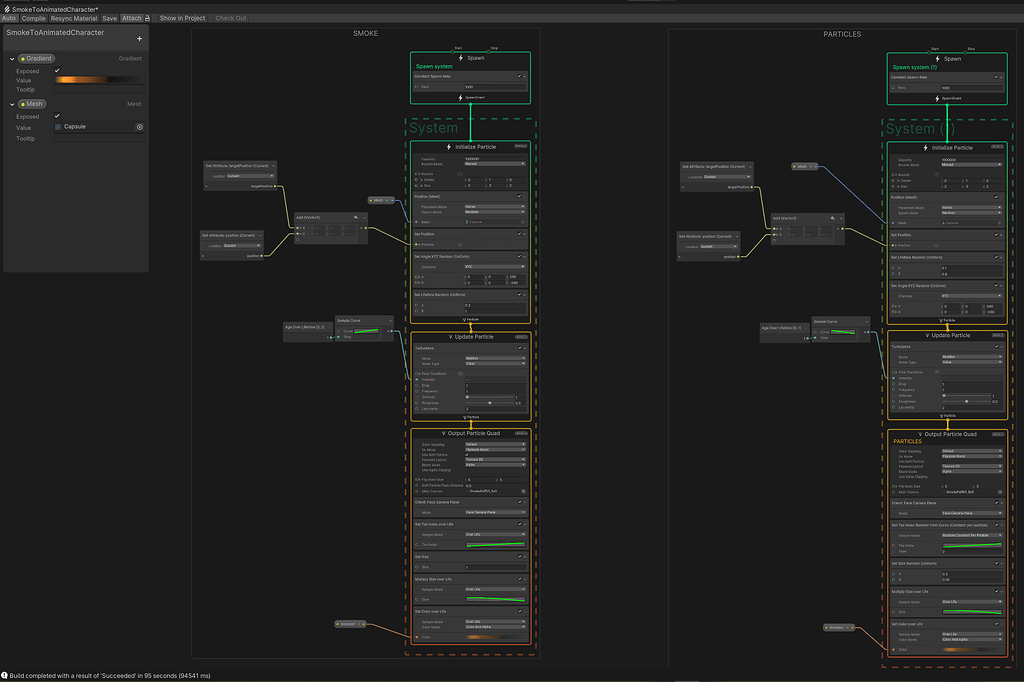Screen dimensions: 1024x682
Task: Open the Bounds Mode dropdown in Initialize Particle
Action: point(495,164)
